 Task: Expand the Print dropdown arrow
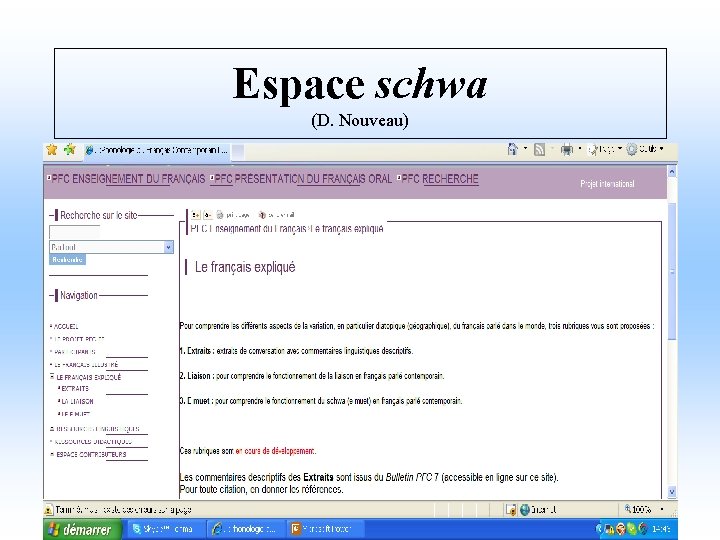[x=579, y=148]
